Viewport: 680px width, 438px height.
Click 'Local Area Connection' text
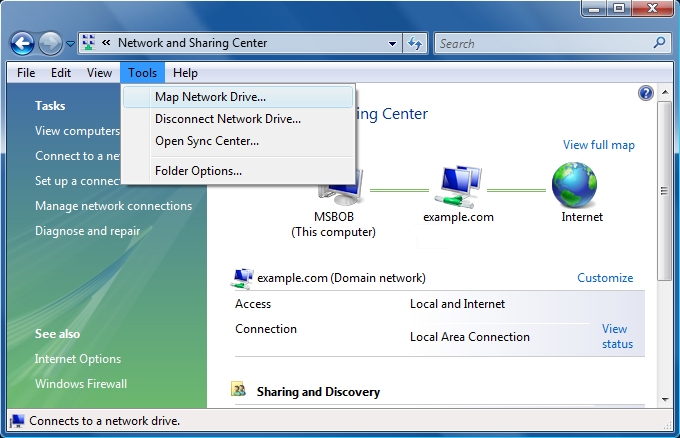(470, 337)
